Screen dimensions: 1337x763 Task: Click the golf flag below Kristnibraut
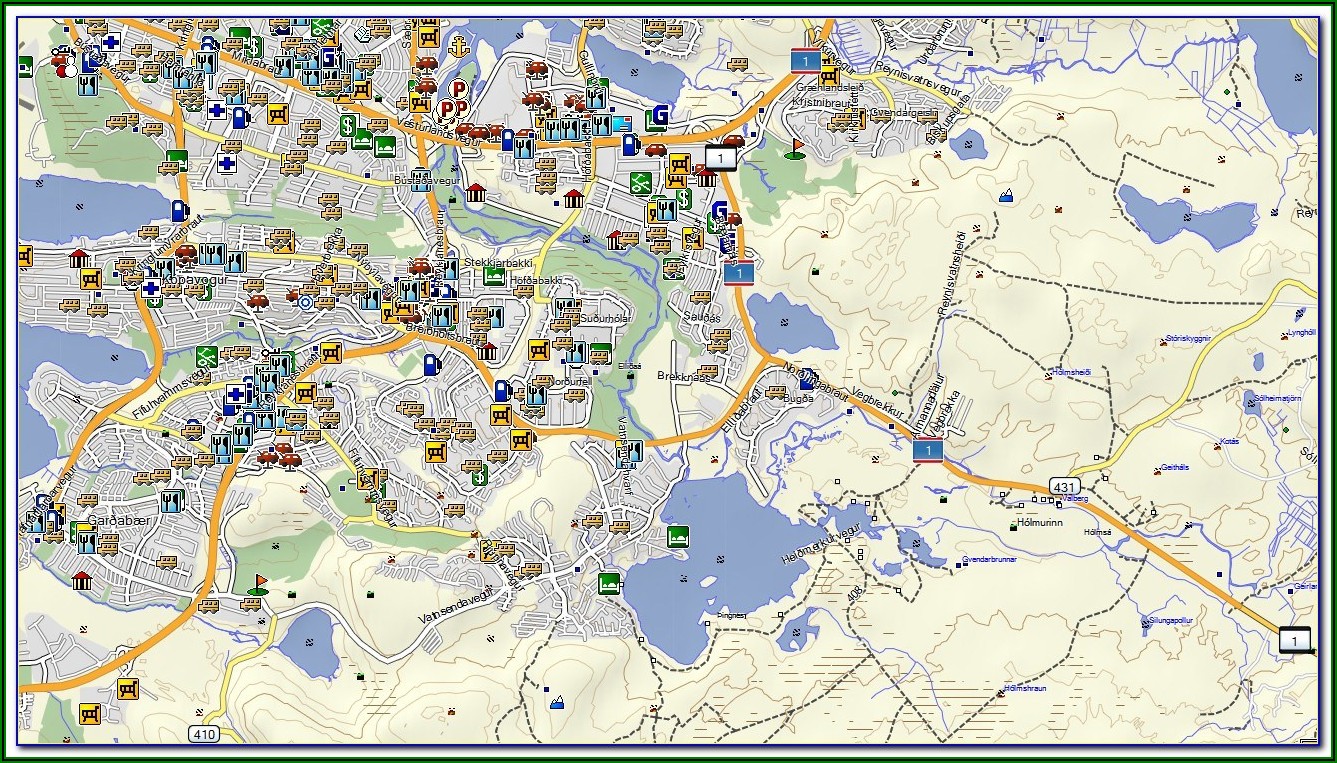coord(795,149)
